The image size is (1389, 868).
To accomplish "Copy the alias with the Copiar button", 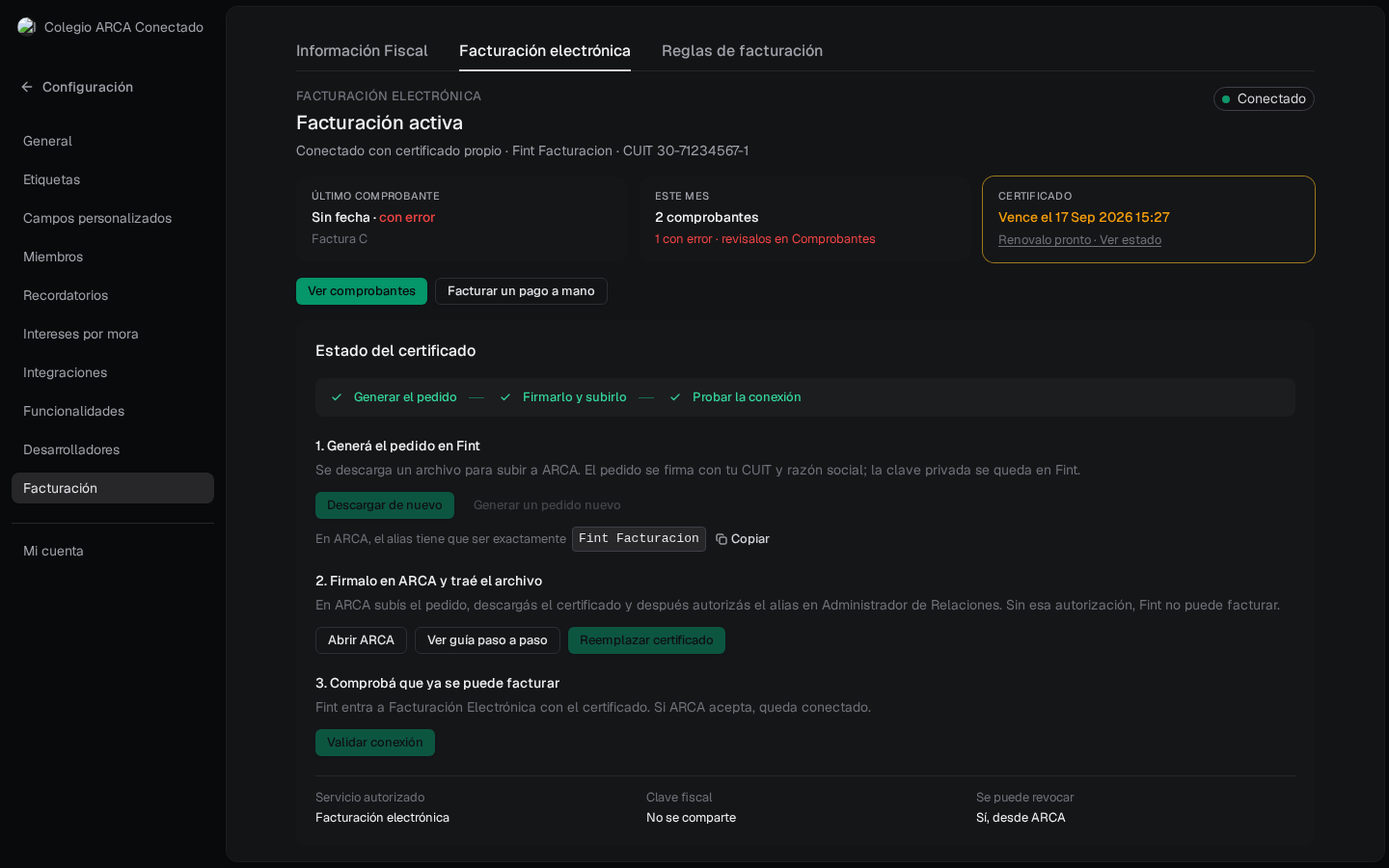I will 743,539.
